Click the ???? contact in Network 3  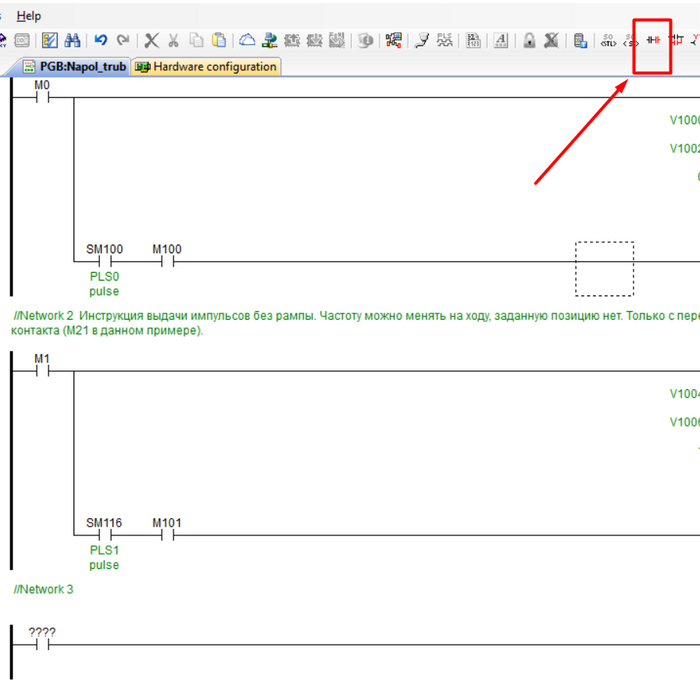point(42,645)
